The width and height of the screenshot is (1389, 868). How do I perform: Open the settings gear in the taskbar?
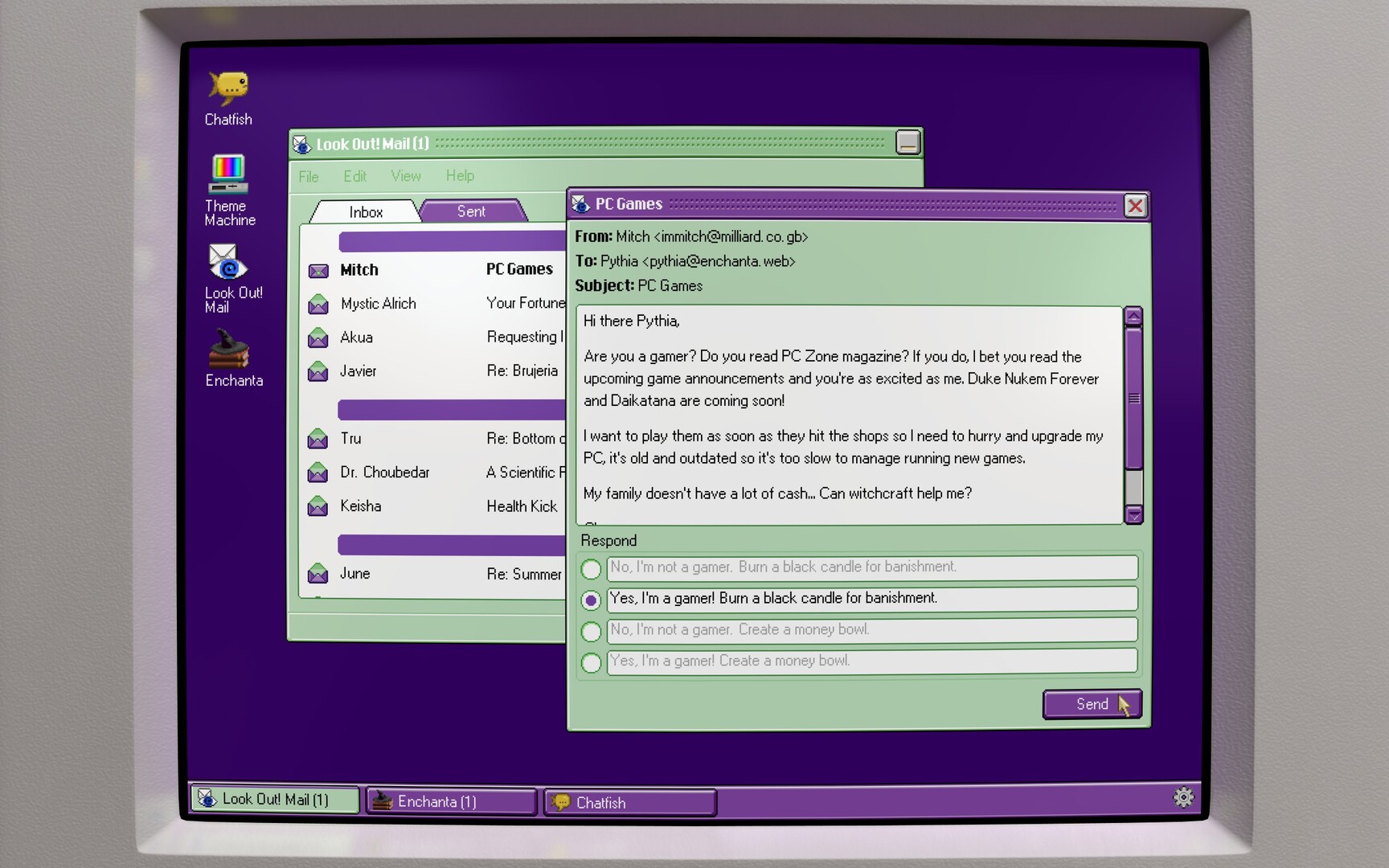[x=1183, y=797]
